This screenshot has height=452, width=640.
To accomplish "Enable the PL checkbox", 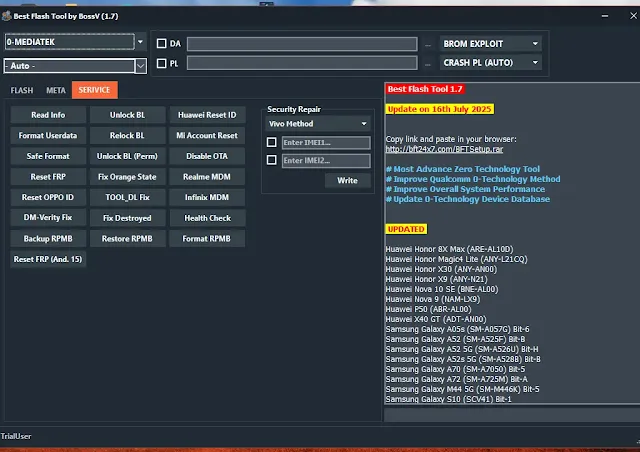I will pos(162,63).
